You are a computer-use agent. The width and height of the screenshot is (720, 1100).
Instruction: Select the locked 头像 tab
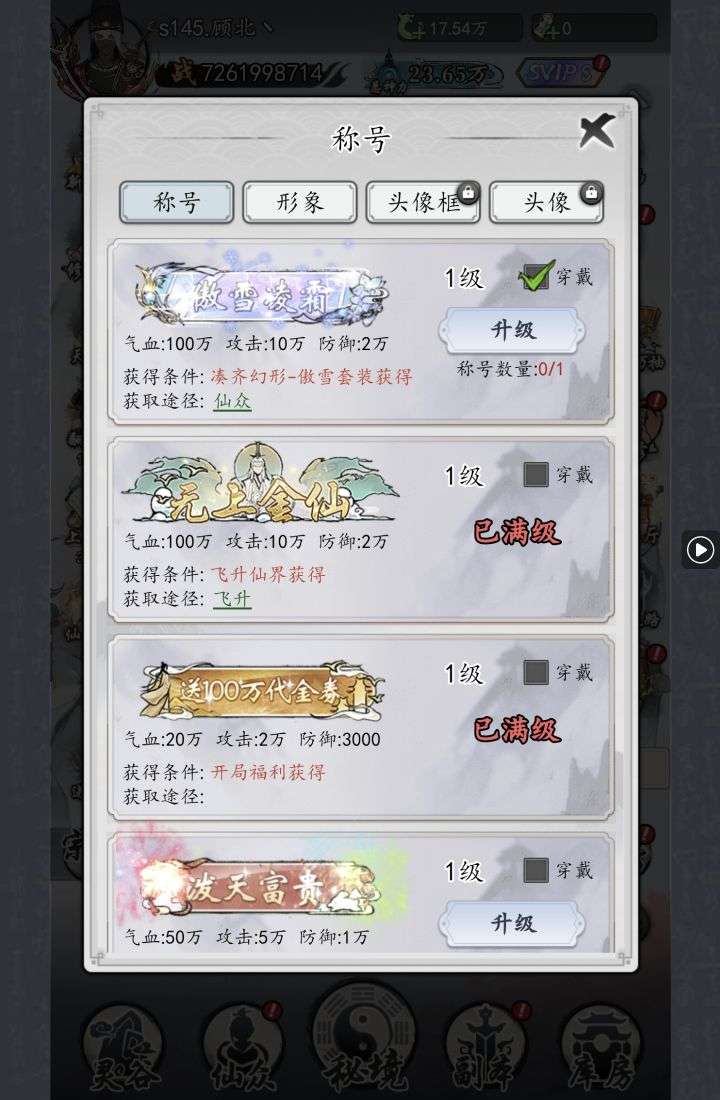(x=546, y=203)
